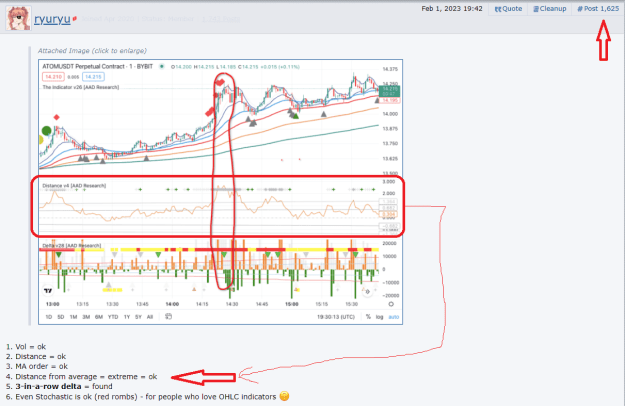This screenshot has width=625, height=406.
Task: Click the large green circle chart marker
Action: click(x=47, y=130)
